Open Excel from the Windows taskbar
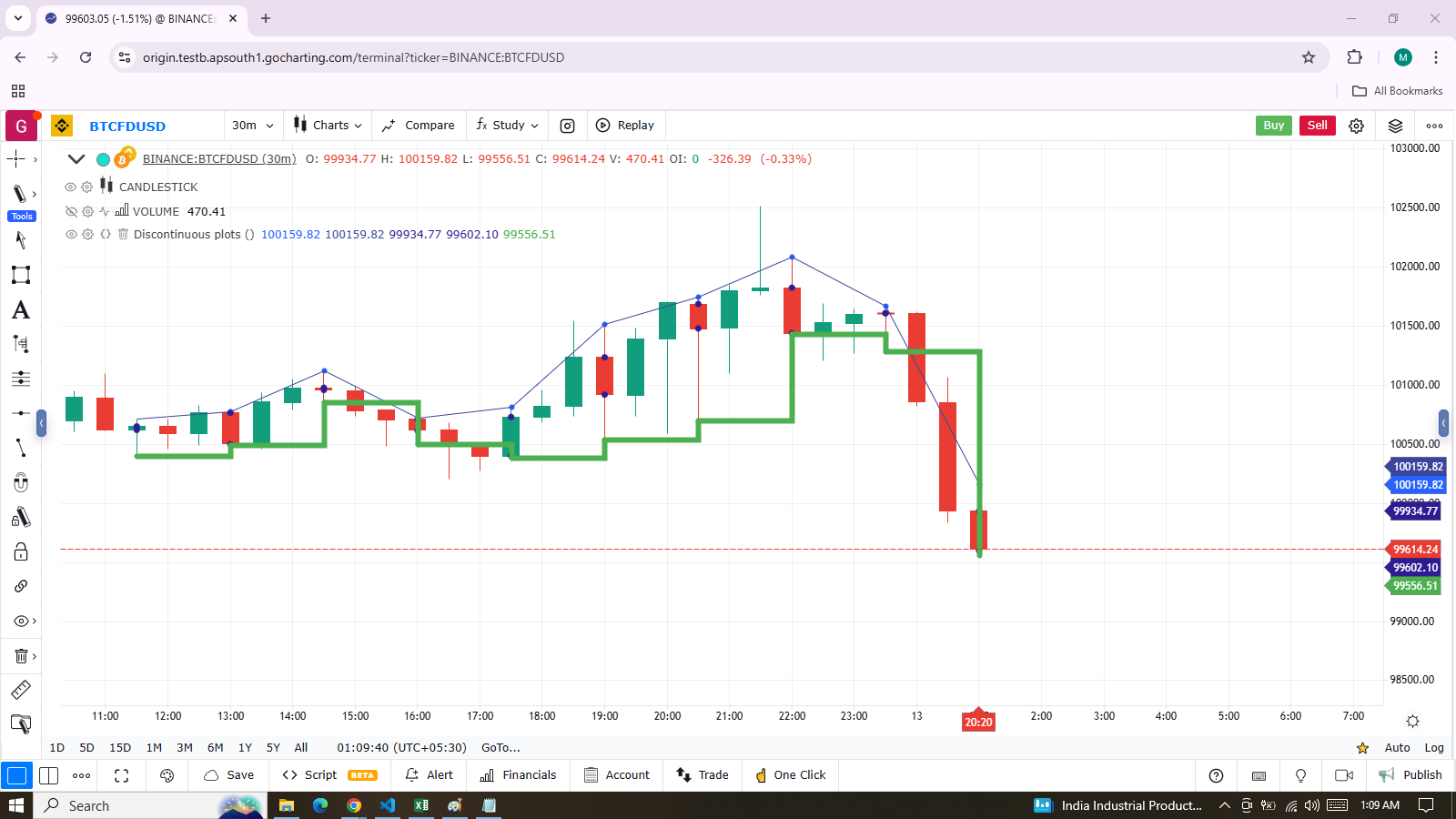Screen dimensions: 1456x819 [421, 805]
